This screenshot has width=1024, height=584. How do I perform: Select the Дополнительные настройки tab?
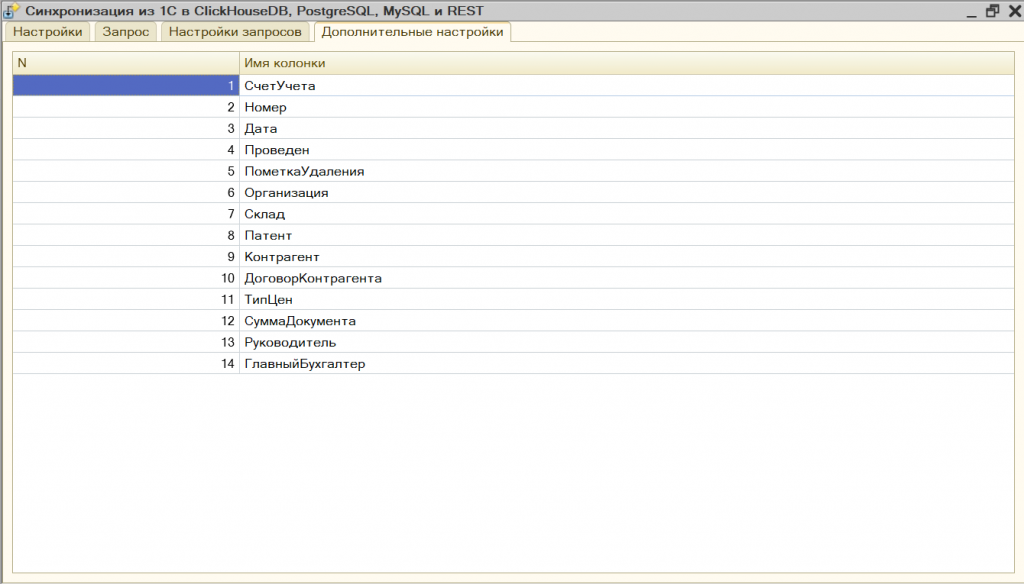(x=412, y=32)
